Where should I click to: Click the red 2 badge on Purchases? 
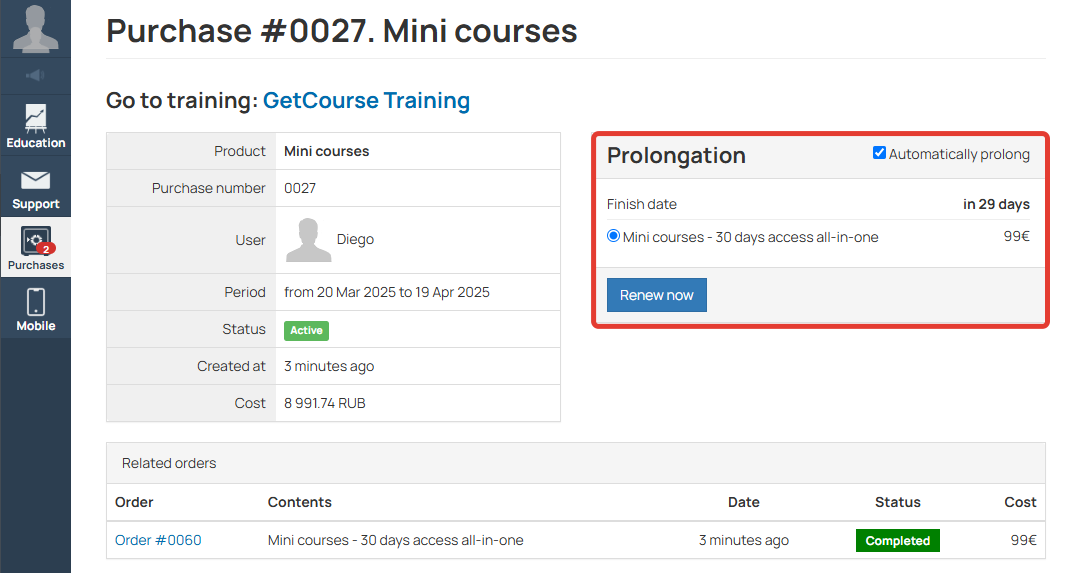[x=46, y=249]
